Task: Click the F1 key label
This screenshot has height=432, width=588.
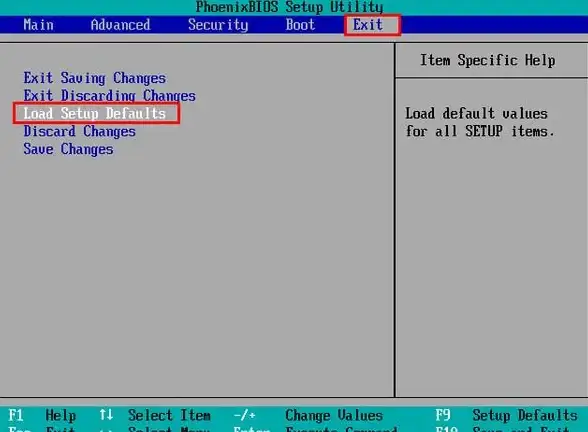Action: 16,415
